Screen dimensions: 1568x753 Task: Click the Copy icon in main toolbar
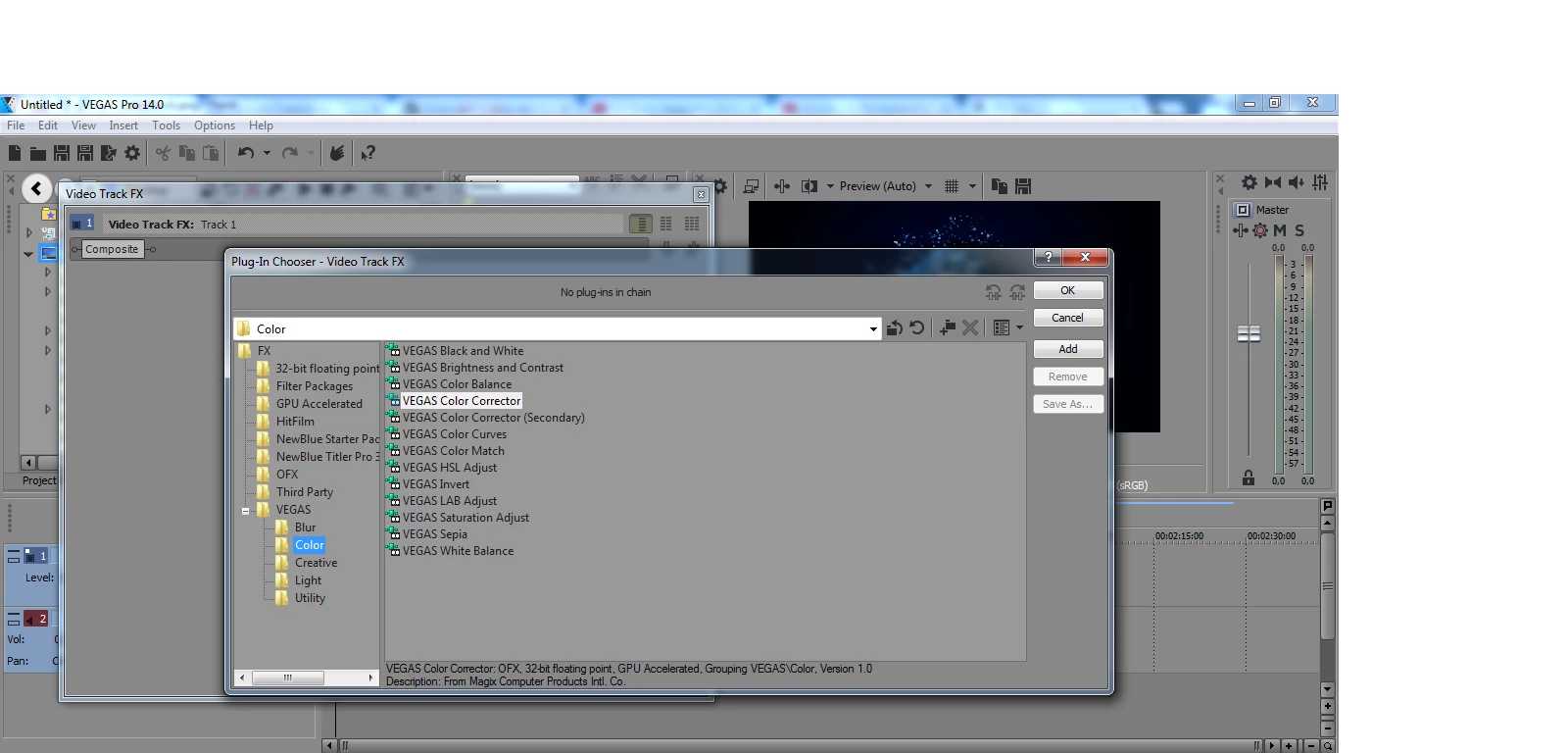[186, 153]
